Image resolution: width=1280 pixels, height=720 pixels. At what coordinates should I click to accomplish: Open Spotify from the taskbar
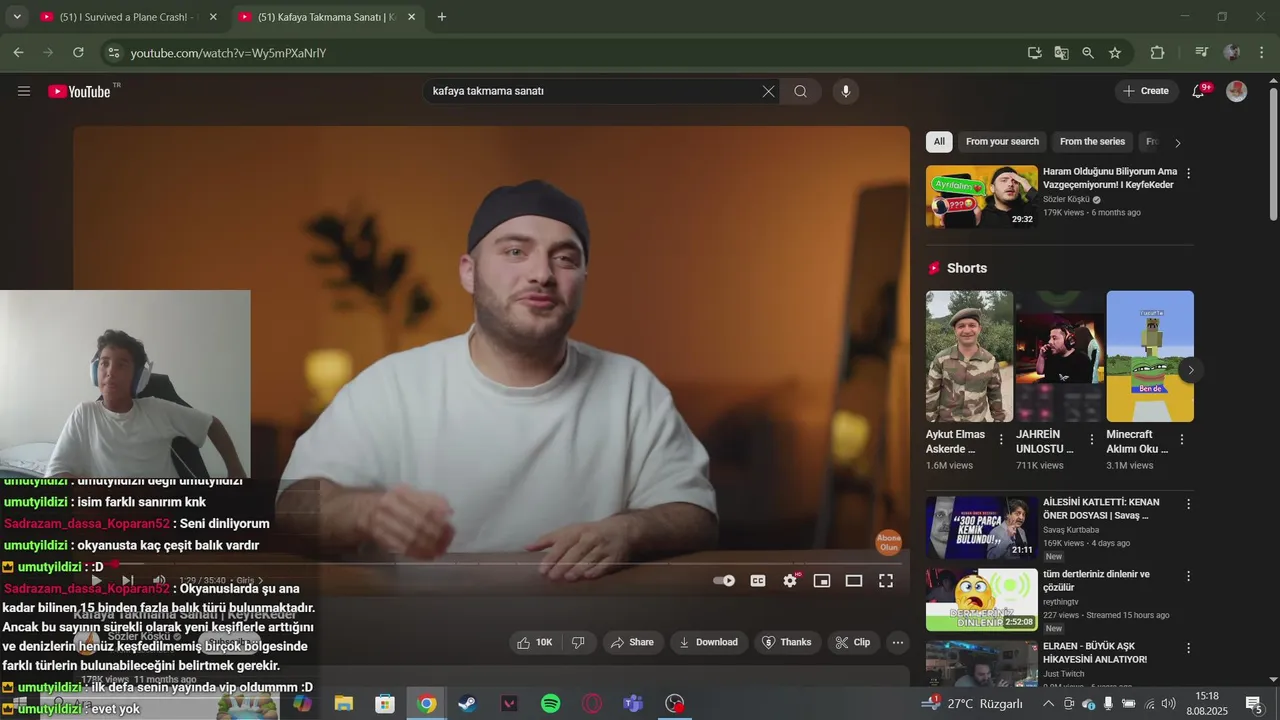pyautogui.click(x=550, y=704)
